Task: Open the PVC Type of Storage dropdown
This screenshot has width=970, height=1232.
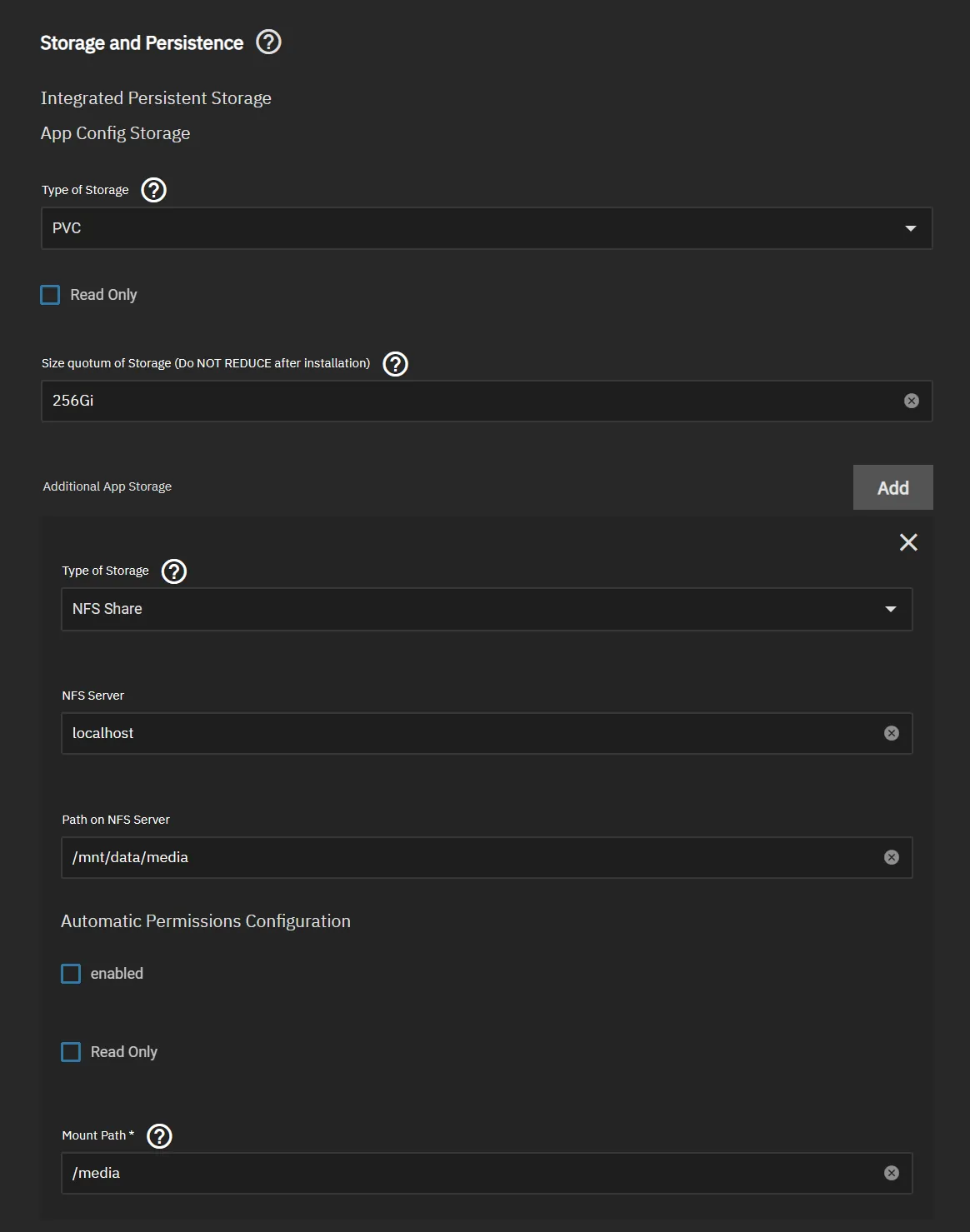Action: [x=486, y=228]
